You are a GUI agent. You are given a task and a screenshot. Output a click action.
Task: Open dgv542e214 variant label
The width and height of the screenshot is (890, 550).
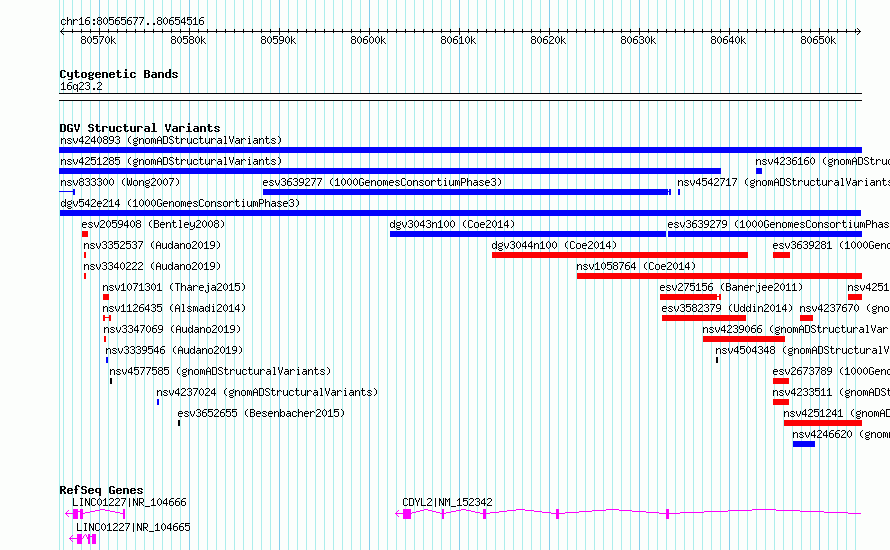coord(180,203)
